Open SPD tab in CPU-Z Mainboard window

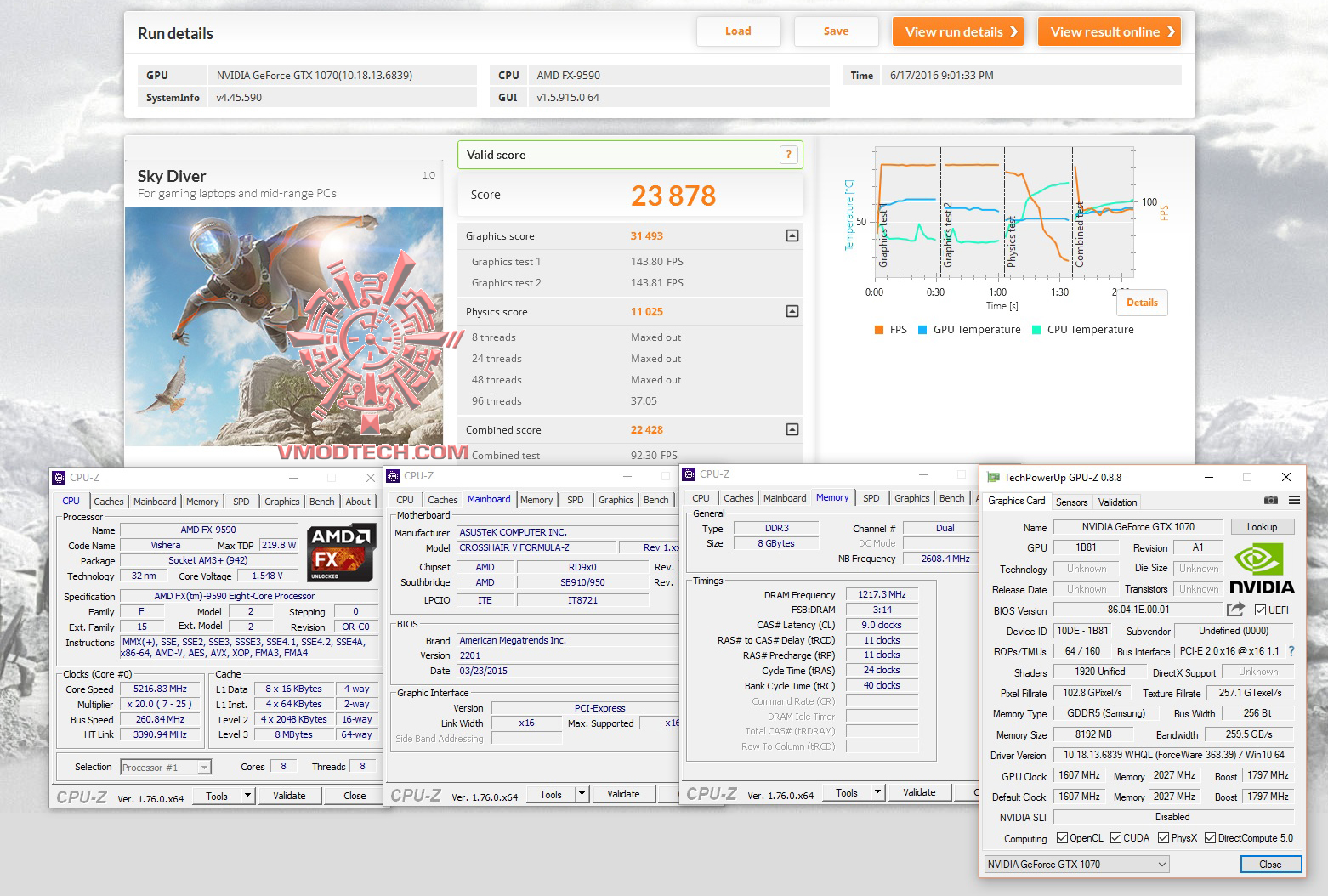576,500
